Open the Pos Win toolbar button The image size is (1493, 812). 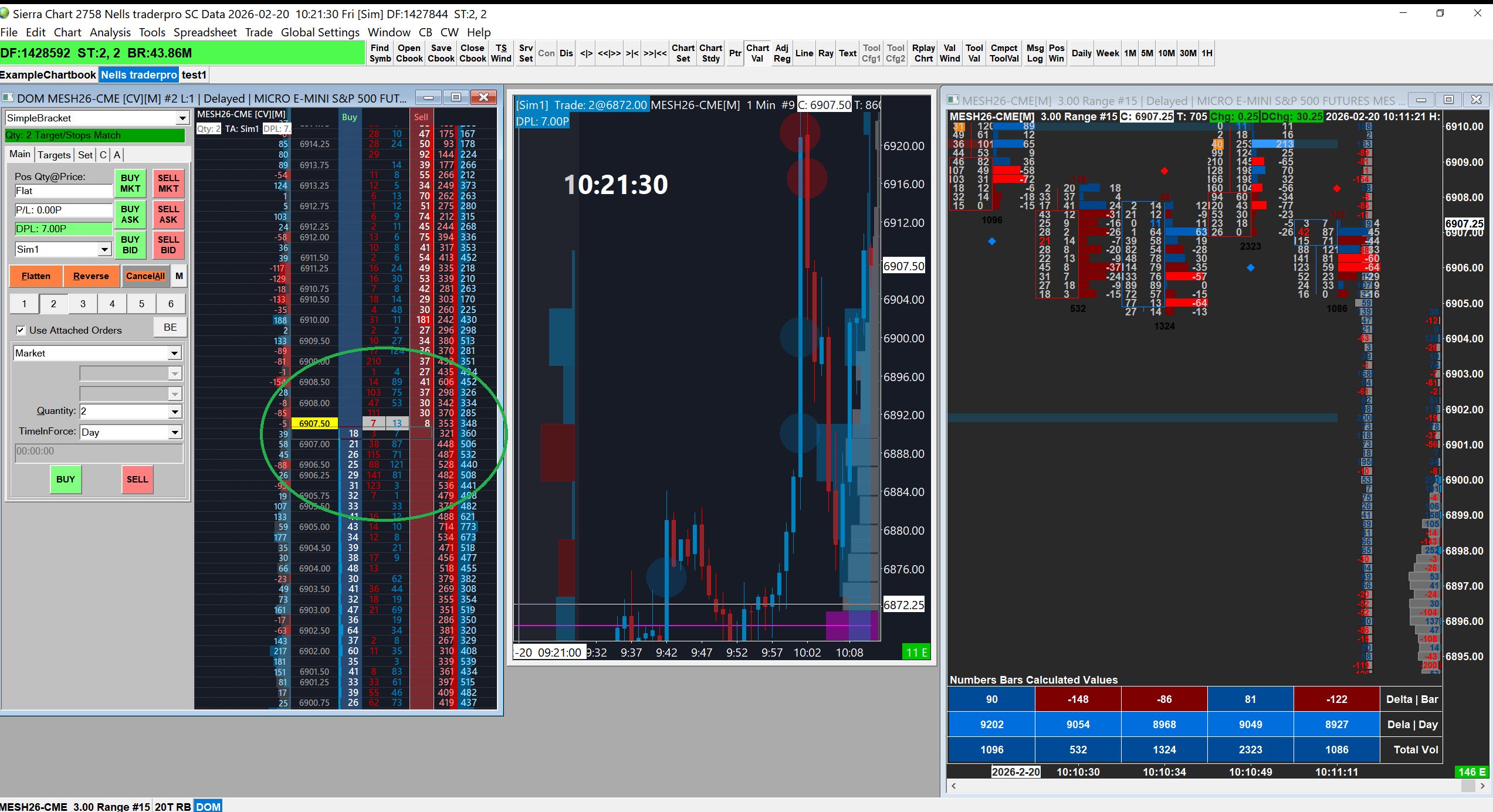coord(1057,53)
